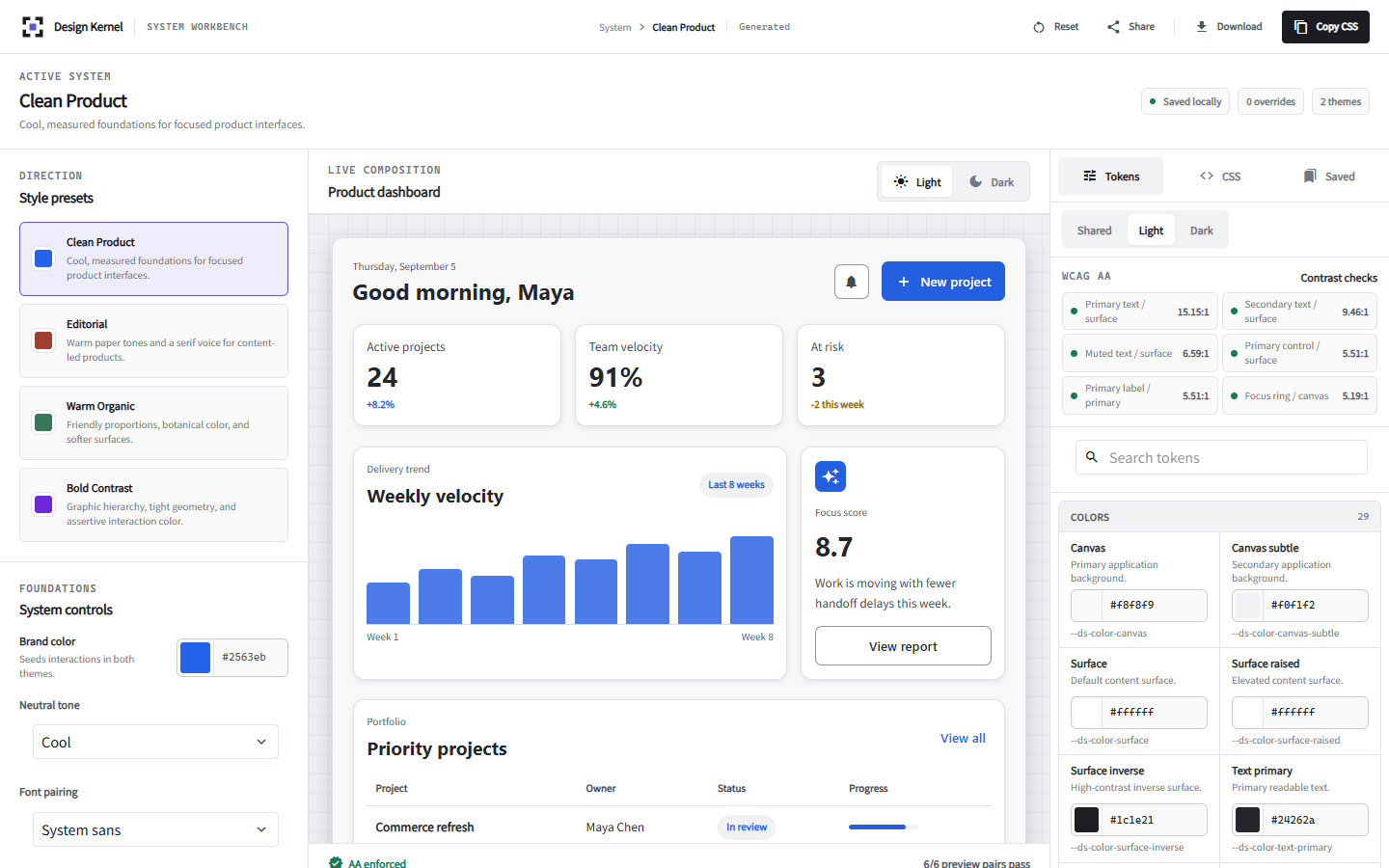The width and height of the screenshot is (1389, 868).
Task: Select the Bold Contrast style preset
Action: click(153, 504)
